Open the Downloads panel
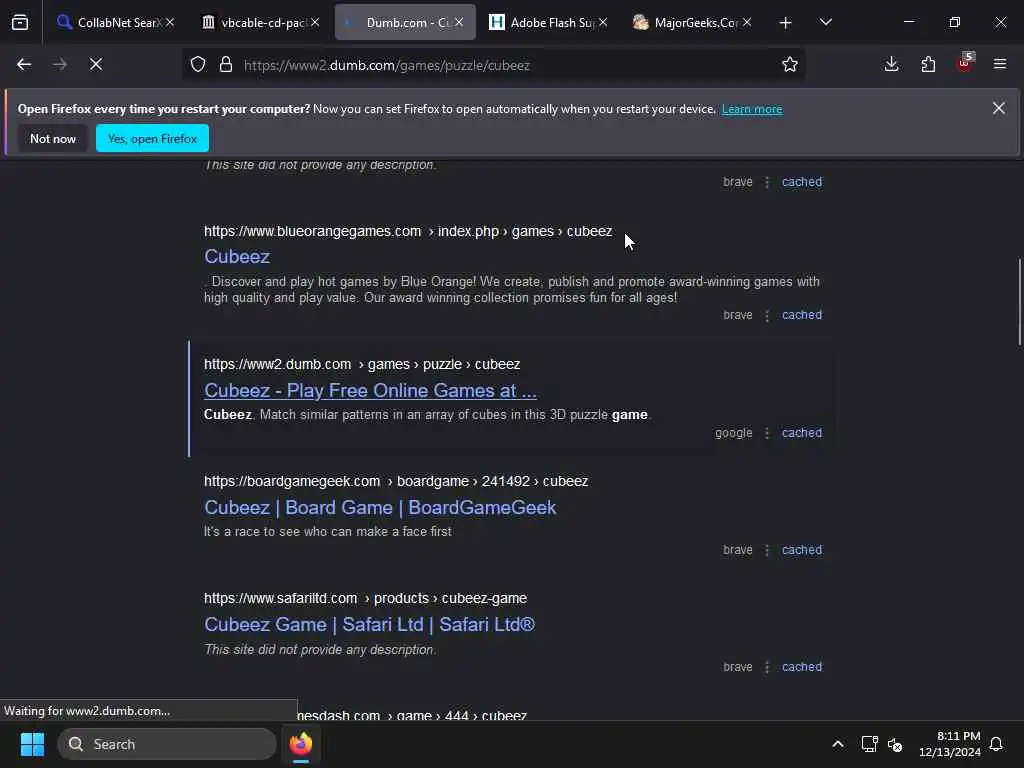Screen dimensions: 1024x768 (x=891, y=64)
